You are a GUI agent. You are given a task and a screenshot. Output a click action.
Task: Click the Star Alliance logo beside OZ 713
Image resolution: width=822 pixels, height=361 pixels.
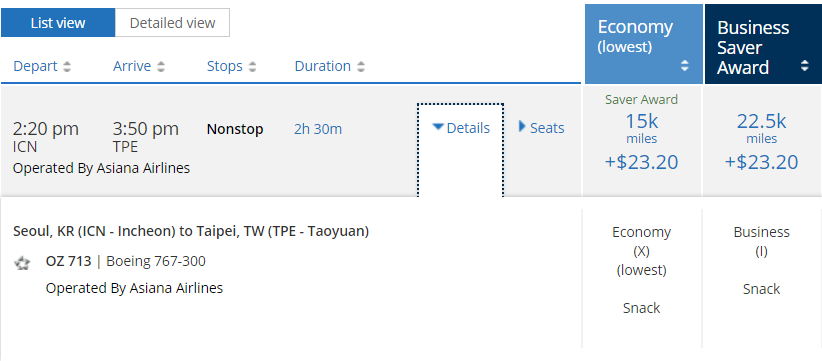click(22, 263)
